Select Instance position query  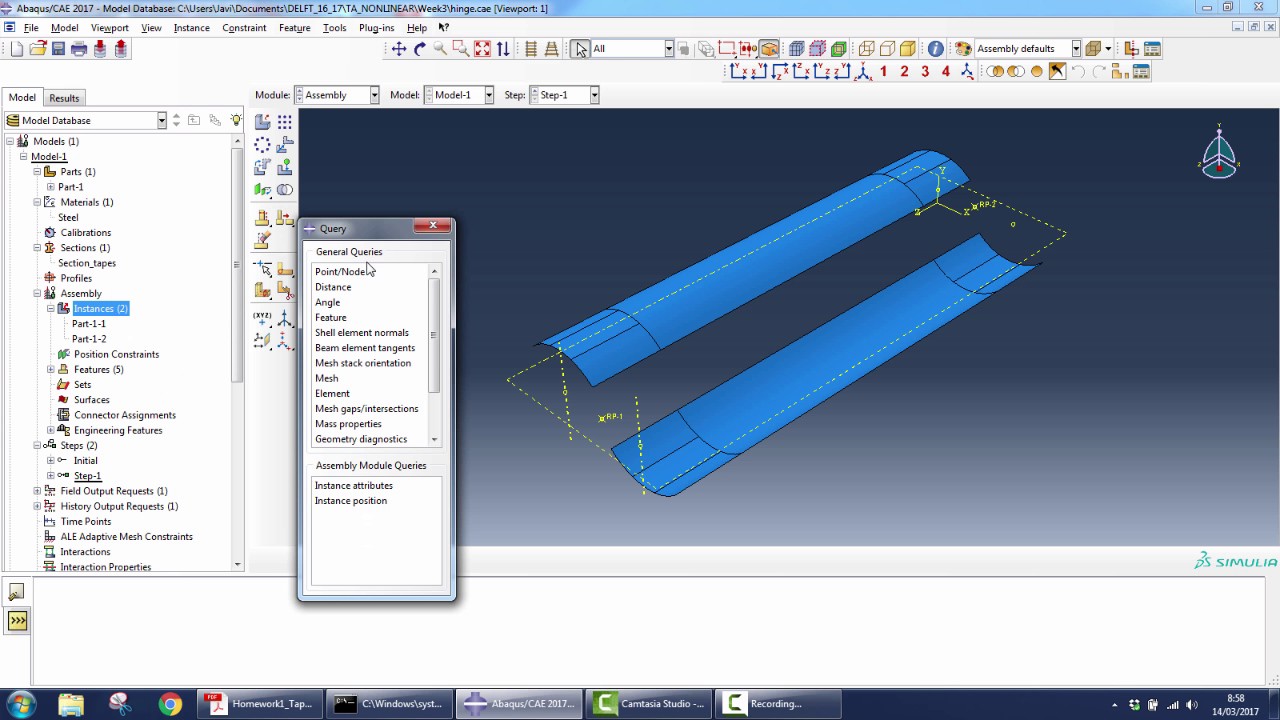coord(351,501)
